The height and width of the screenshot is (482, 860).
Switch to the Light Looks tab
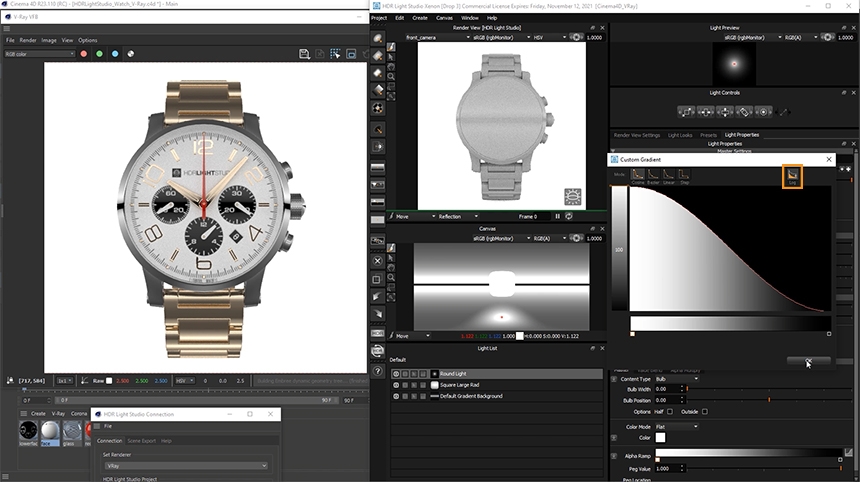pos(680,135)
